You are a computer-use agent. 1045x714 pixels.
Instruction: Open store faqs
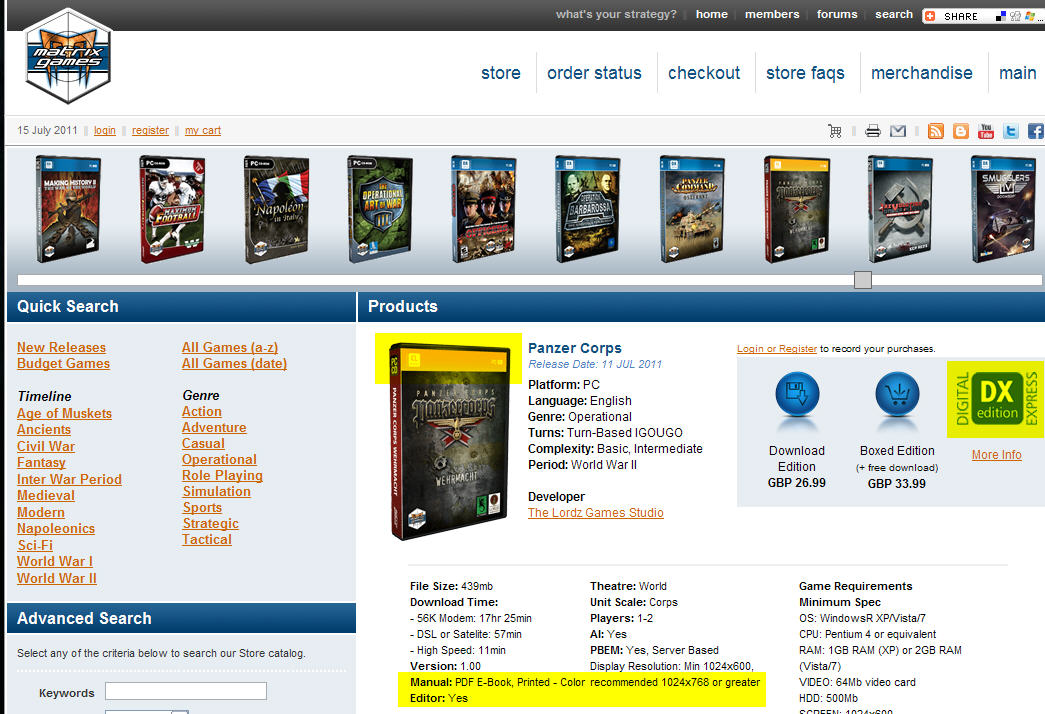pos(805,73)
